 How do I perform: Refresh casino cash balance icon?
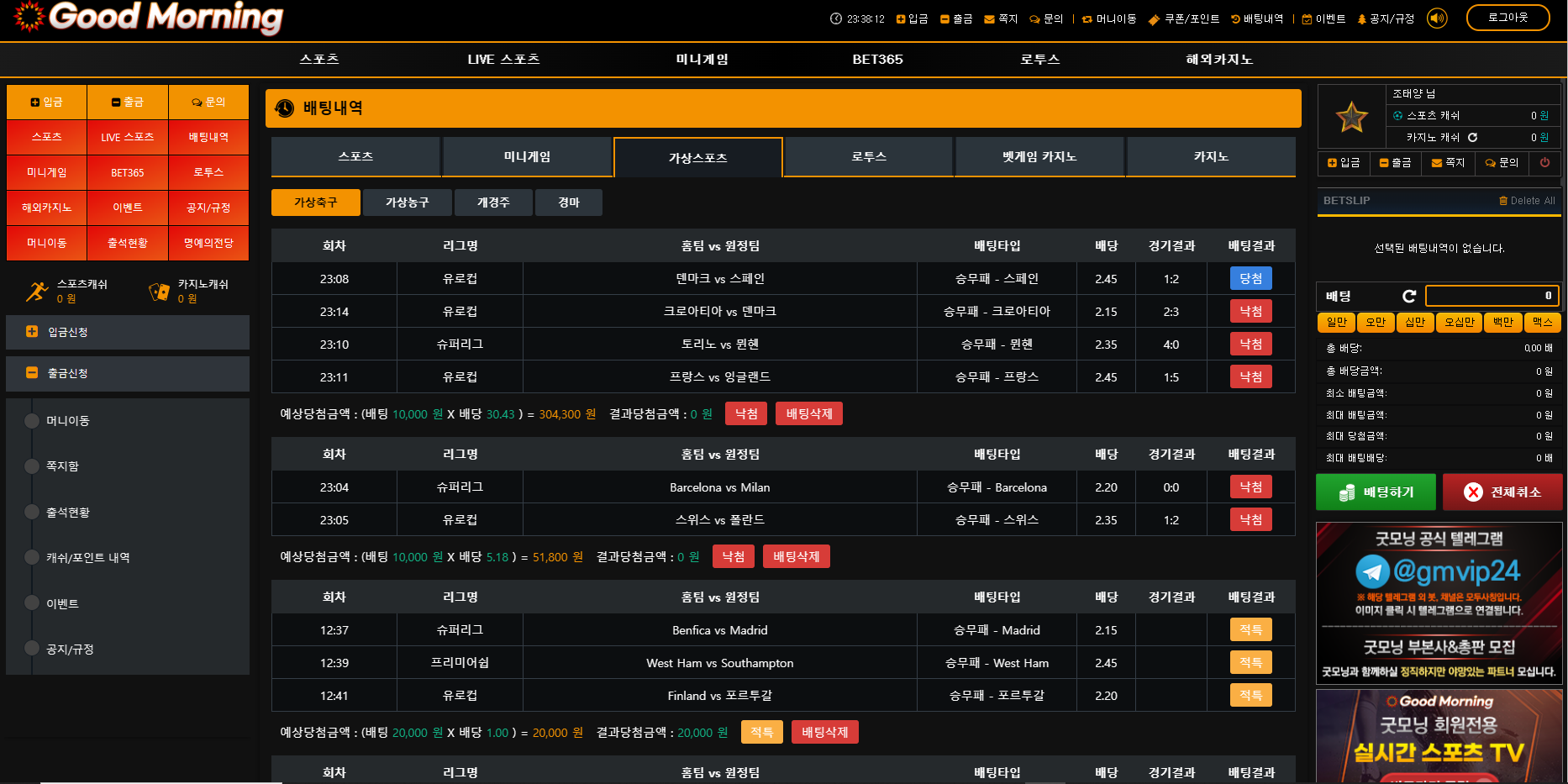pyautogui.click(x=1472, y=137)
